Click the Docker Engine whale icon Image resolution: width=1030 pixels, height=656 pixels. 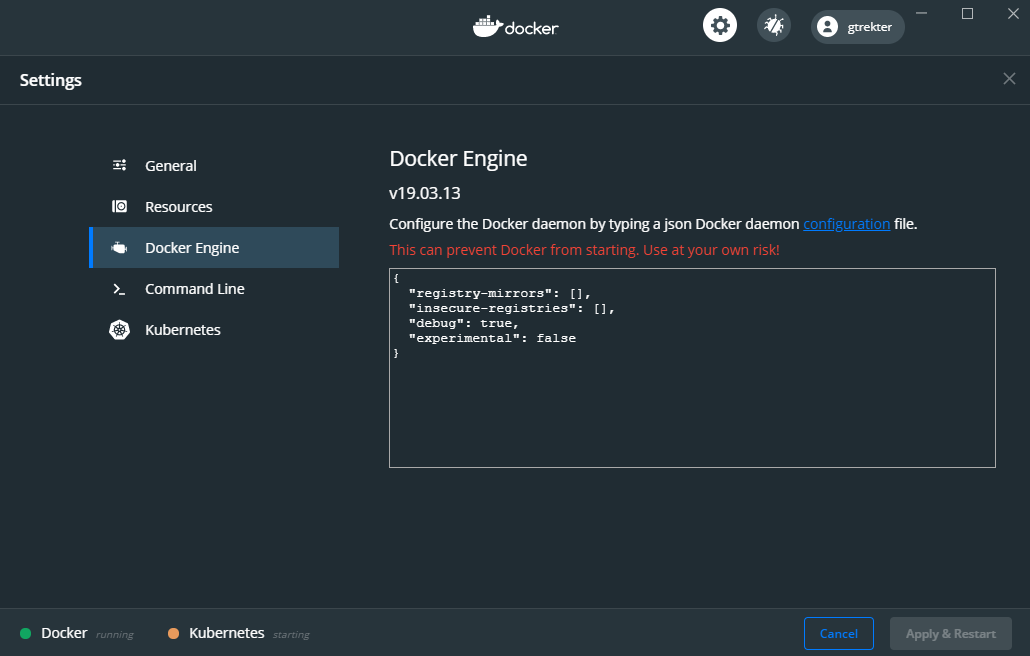click(x=119, y=248)
